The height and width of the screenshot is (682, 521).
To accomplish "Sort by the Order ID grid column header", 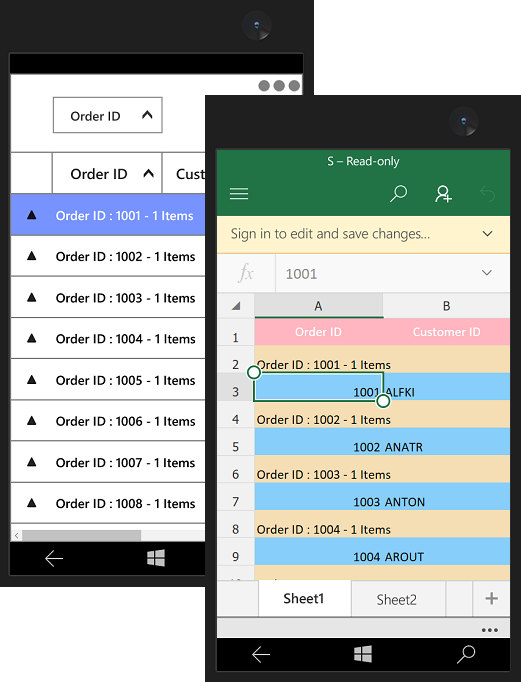I will [107, 174].
